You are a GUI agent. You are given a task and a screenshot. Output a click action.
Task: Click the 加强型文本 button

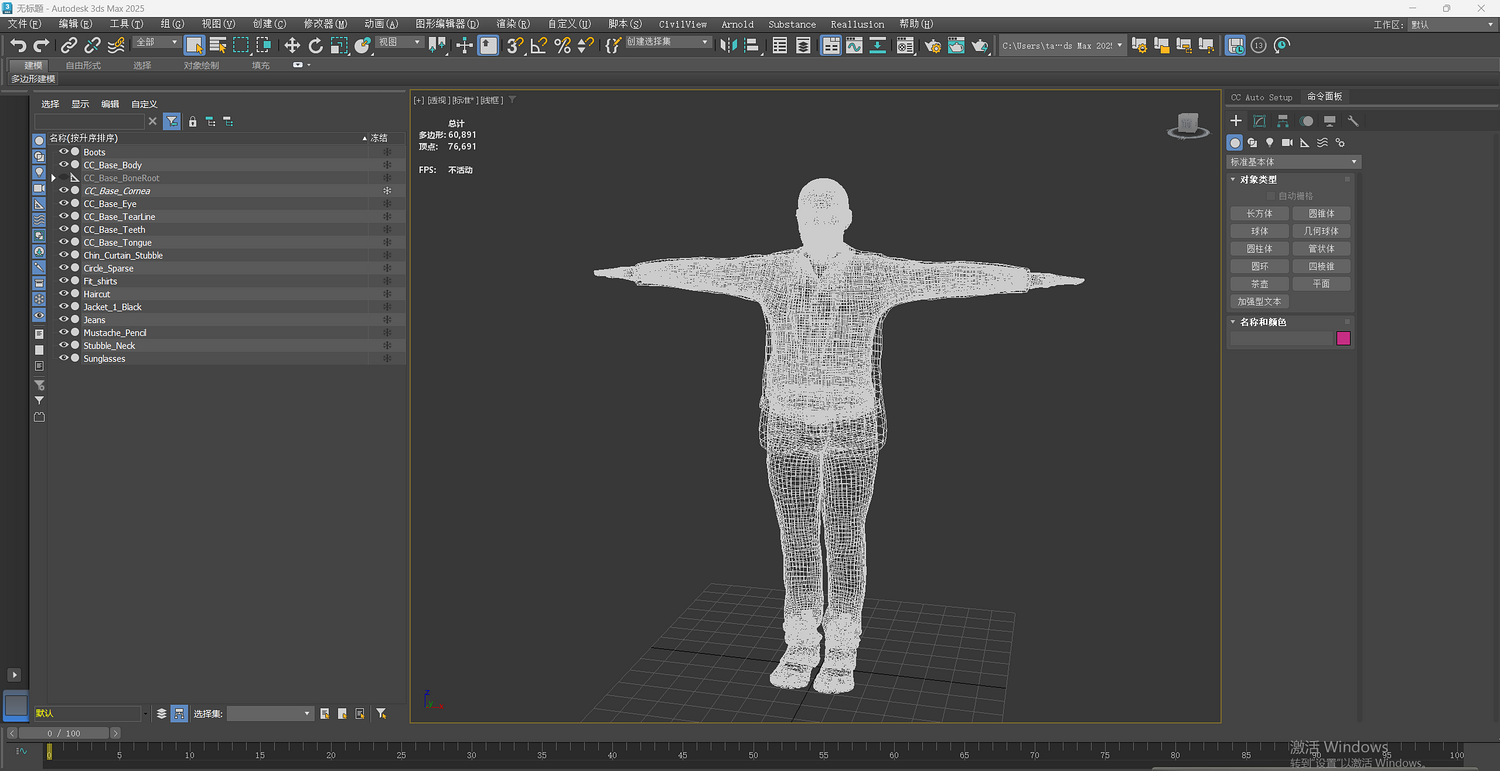(x=1259, y=302)
